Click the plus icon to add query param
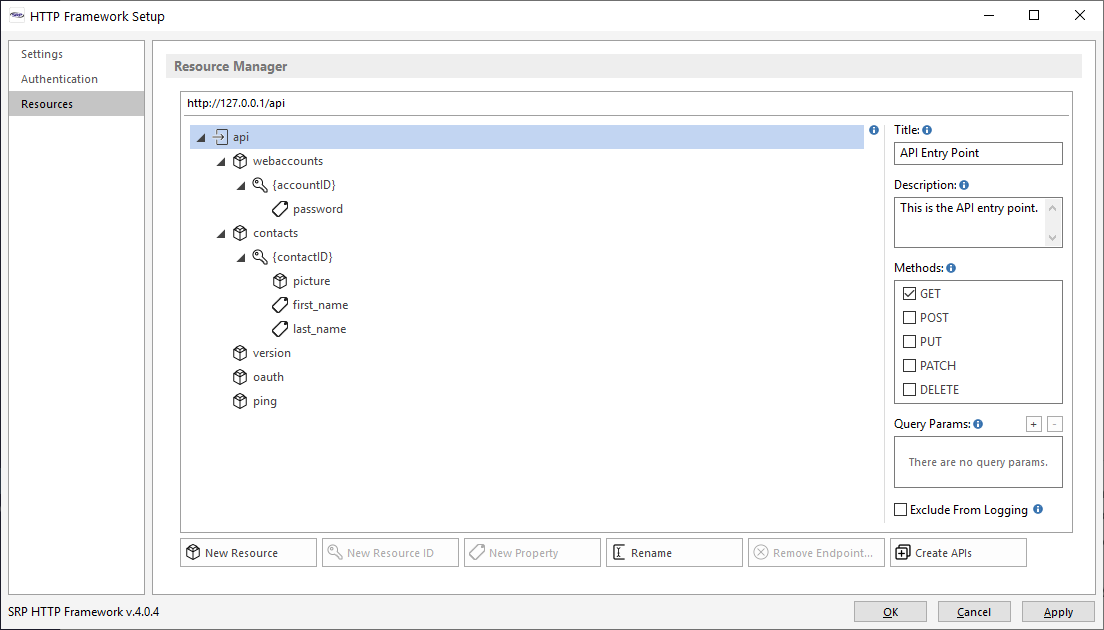The image size is (1104, 630). point(1034,424)
